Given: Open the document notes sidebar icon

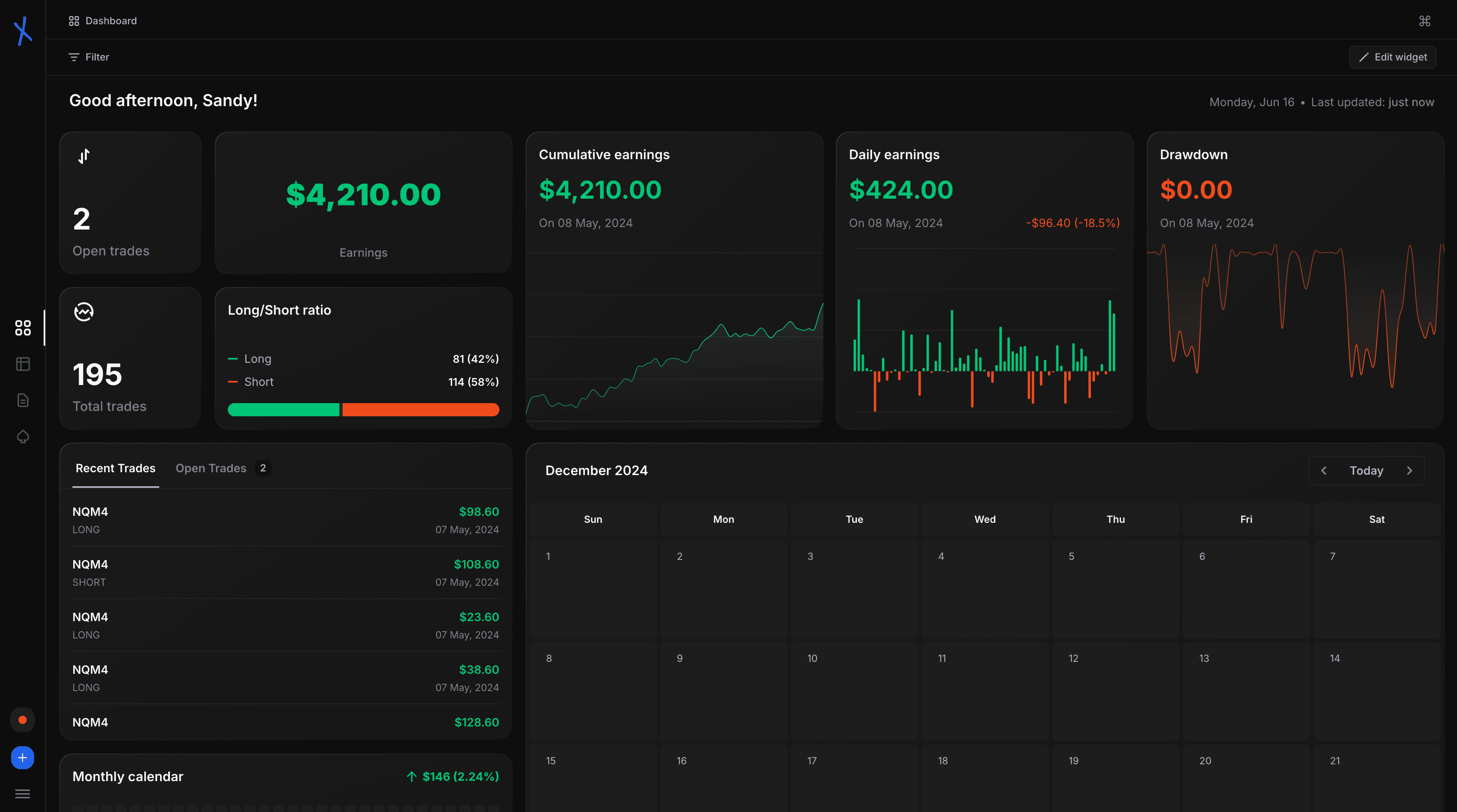Looking at the screenshot, I should (x=23, y=400).
